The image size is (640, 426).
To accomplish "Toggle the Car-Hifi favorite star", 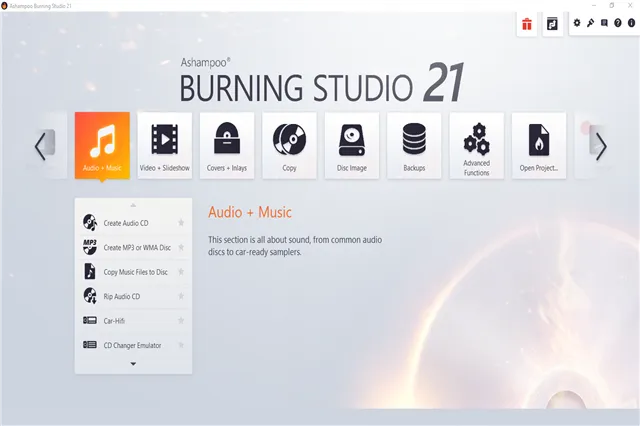I will point(181,321).
